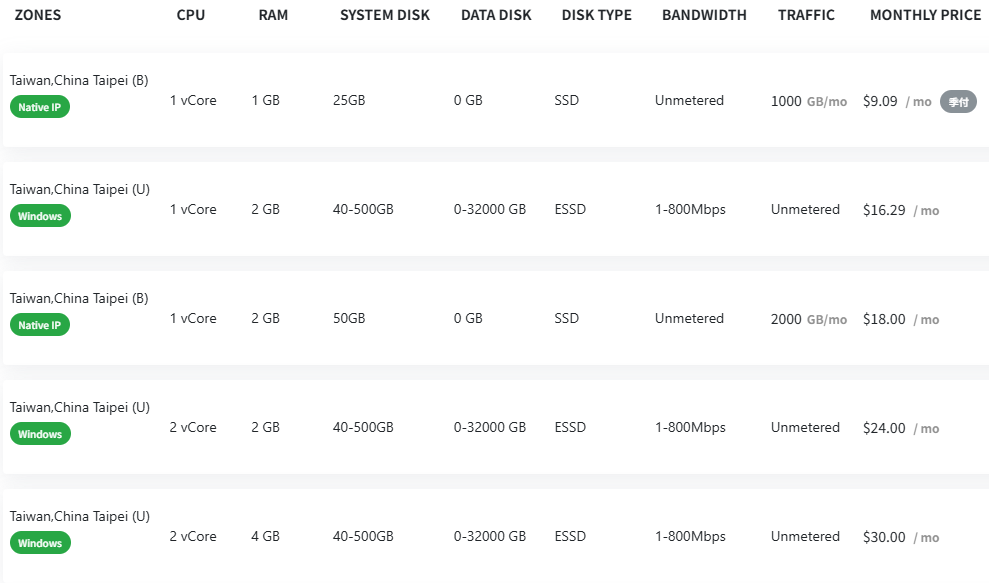989x583 pixels.
Task: Click the ZONES column header
Action: coord(38,15)
